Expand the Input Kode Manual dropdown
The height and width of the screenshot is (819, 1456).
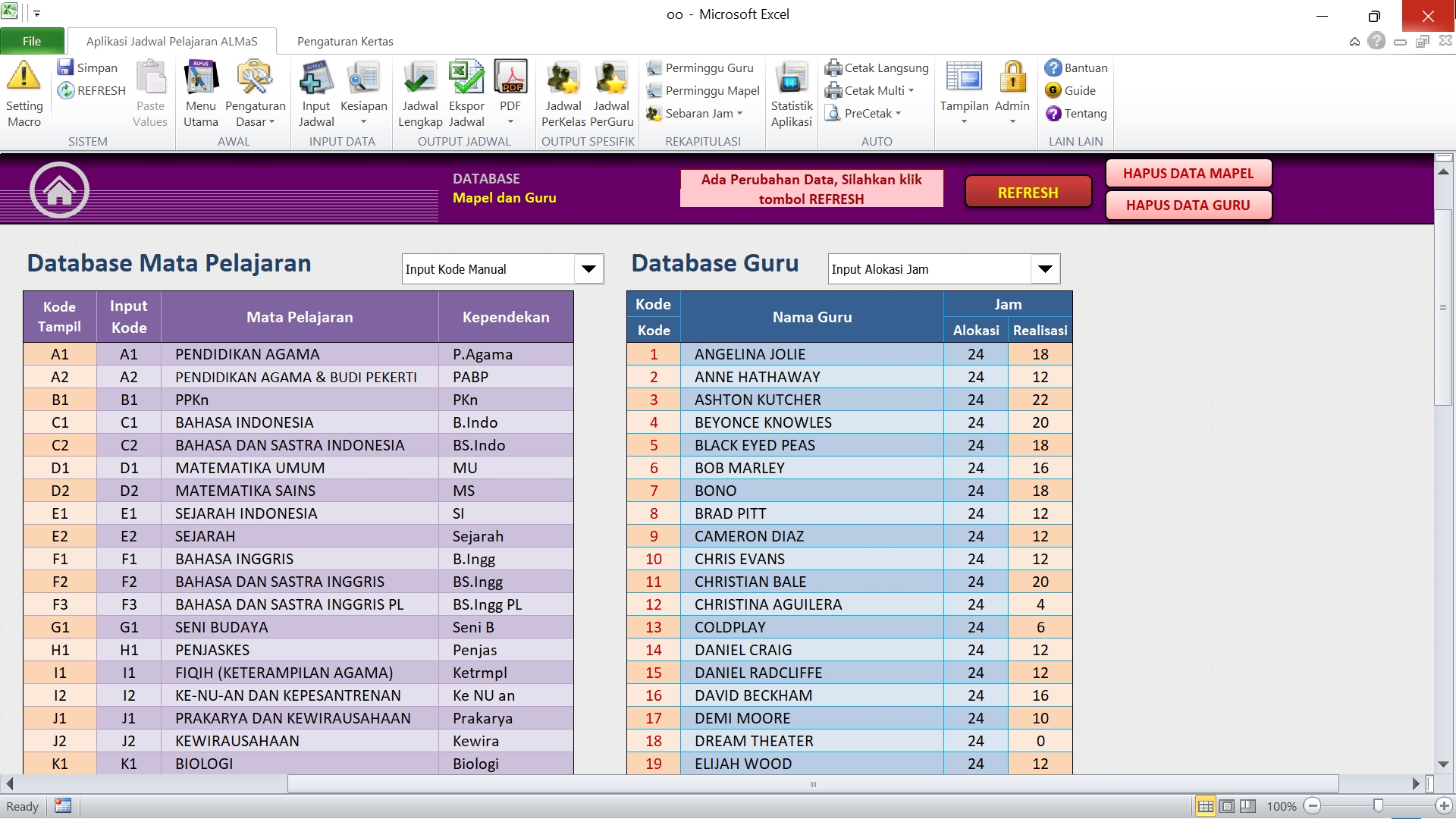coord(588,269)
